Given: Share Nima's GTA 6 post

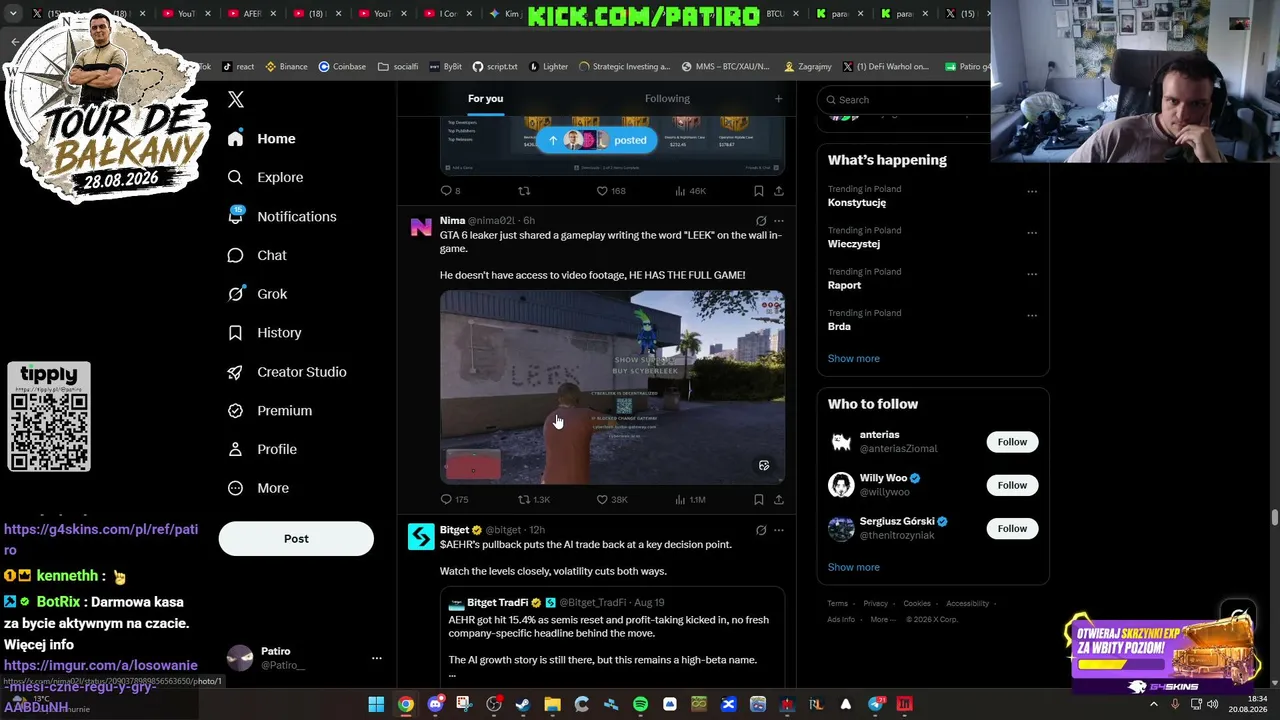Looking at the screenshot, I should (779, 499).
